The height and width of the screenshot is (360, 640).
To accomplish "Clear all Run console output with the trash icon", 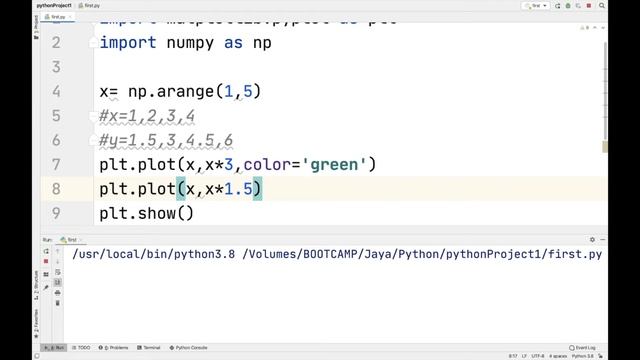I will 58,303.
